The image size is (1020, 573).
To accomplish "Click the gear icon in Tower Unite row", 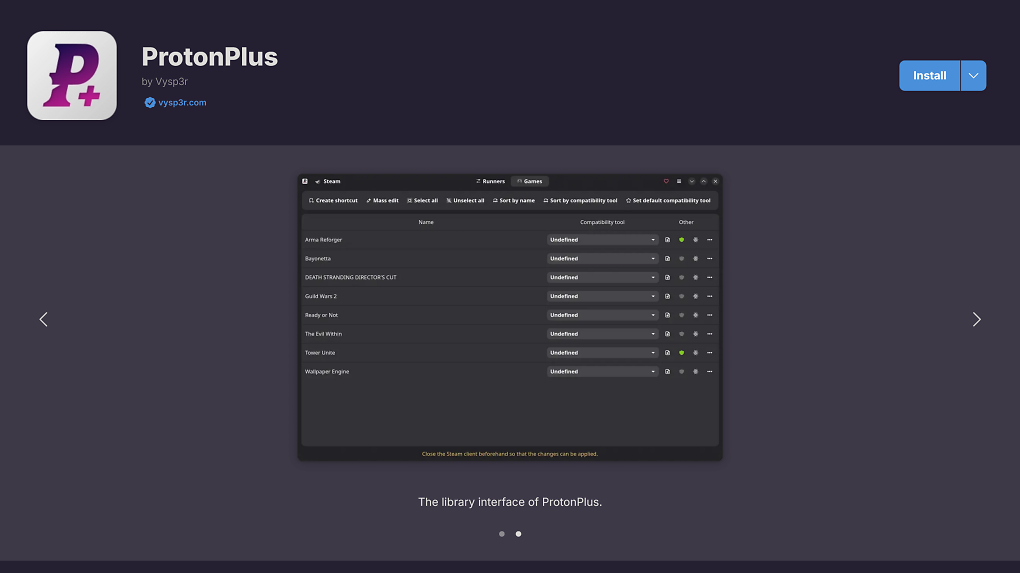I will 695,353.
